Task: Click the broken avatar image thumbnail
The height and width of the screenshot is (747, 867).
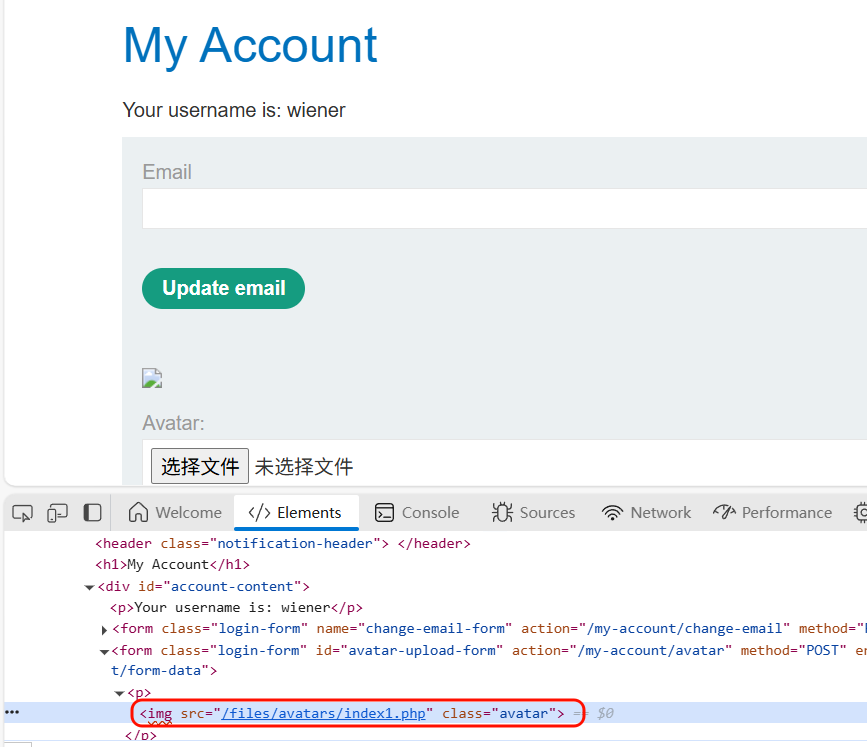Action: [152, 379]
